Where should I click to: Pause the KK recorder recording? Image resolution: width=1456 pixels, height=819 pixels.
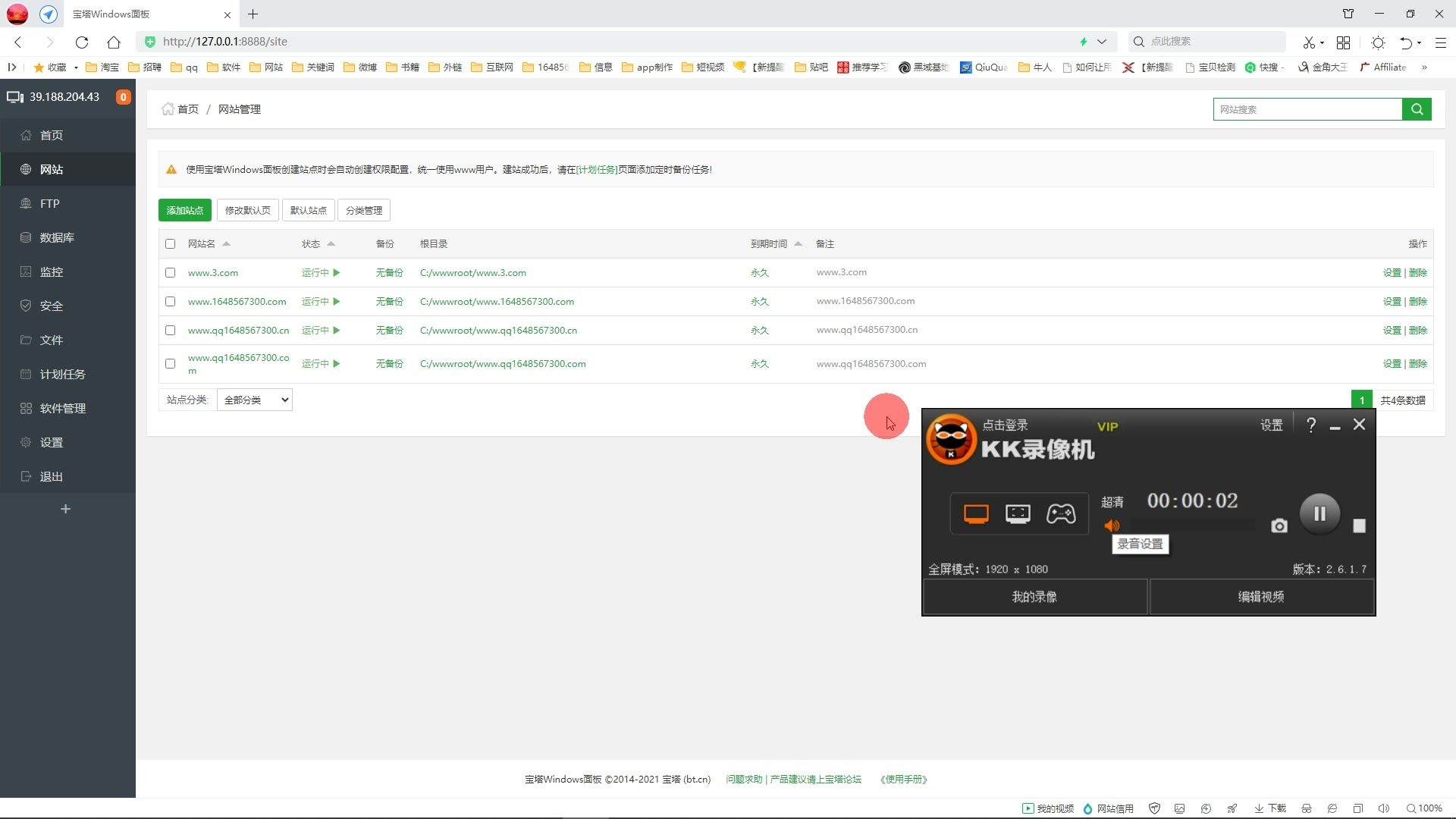pos(1319,514)
